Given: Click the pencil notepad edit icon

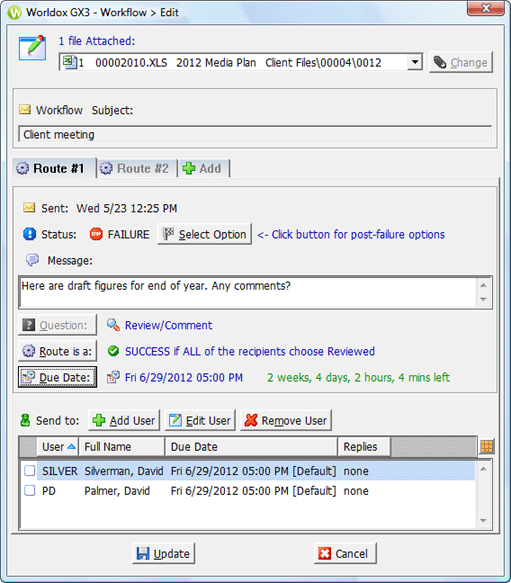Looking at the screenshot, I should [x=32, y=48].
